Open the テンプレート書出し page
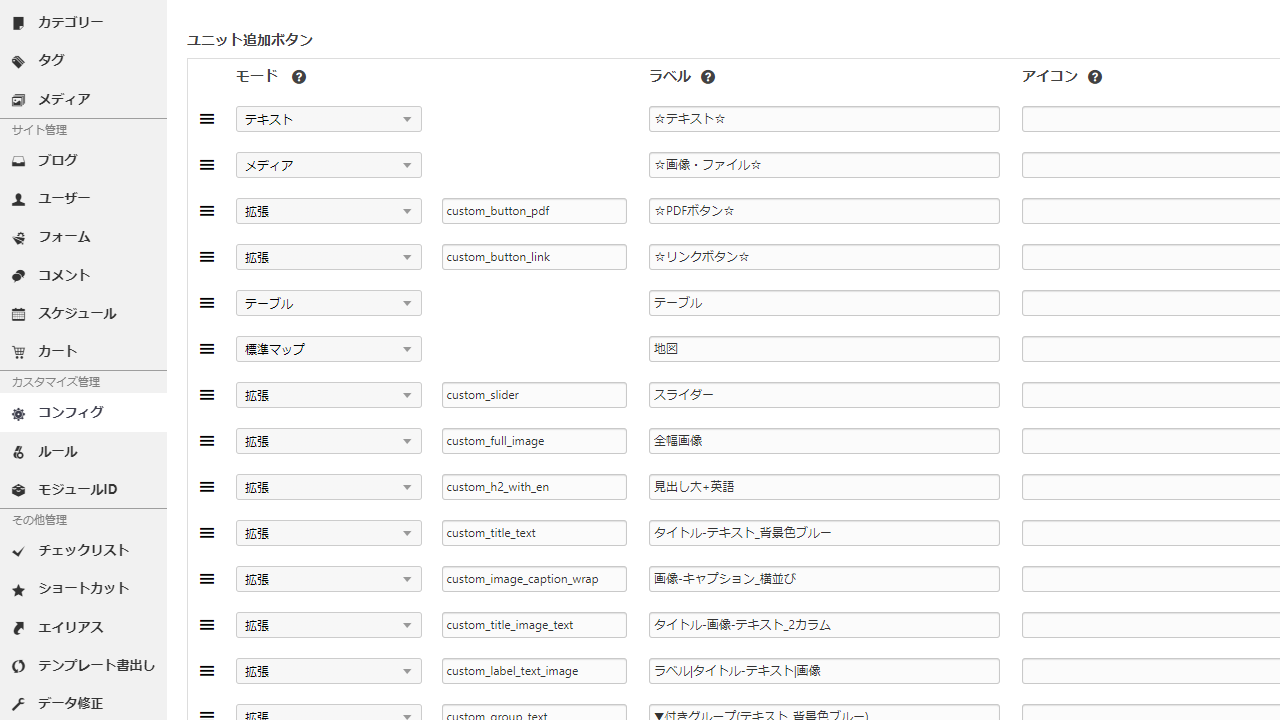The height and width of the screenshot is (720, 1280). [96, 666]
